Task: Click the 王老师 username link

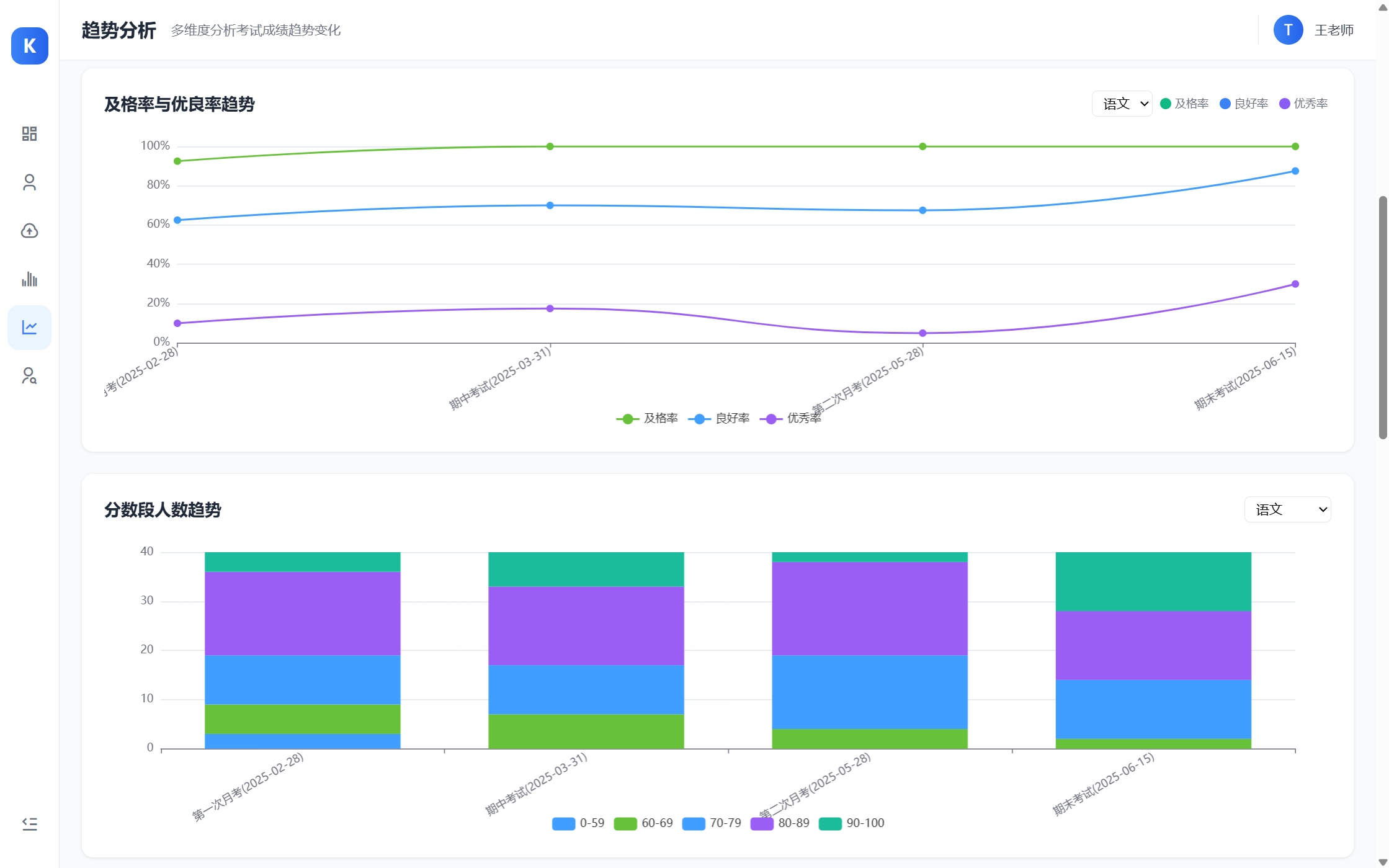Action: coord(1334,30)
